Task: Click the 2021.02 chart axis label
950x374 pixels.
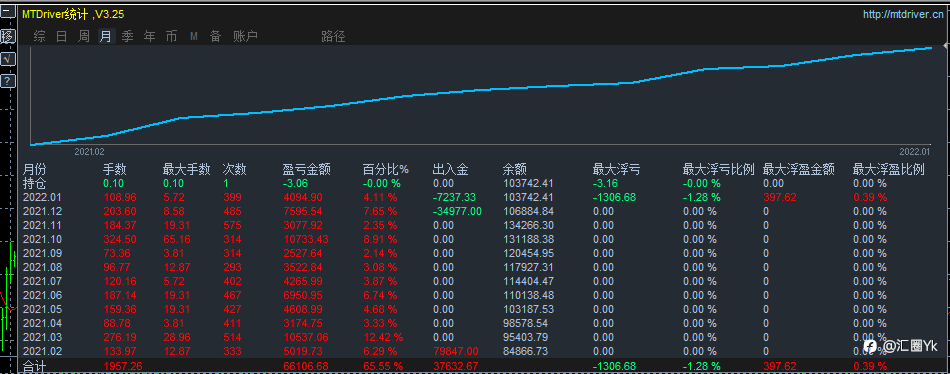Action: [90, 152]
